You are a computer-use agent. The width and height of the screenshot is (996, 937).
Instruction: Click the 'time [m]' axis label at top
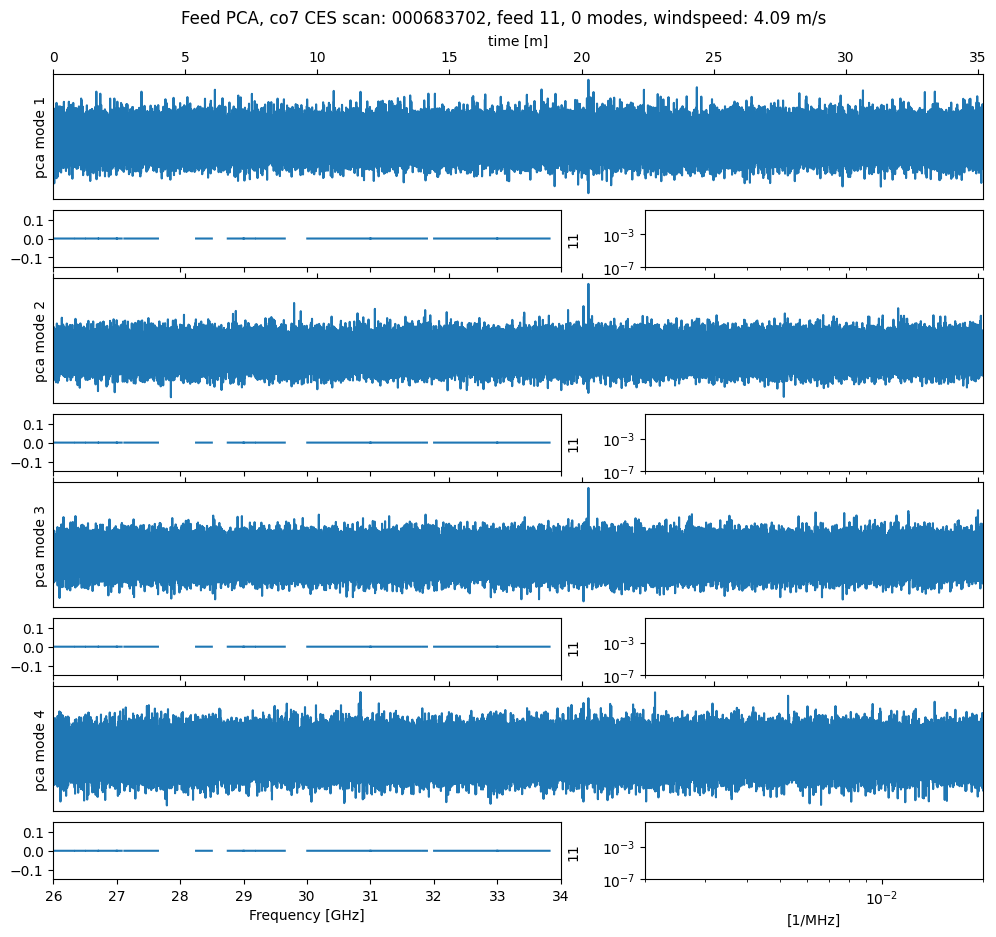(517, 41)
